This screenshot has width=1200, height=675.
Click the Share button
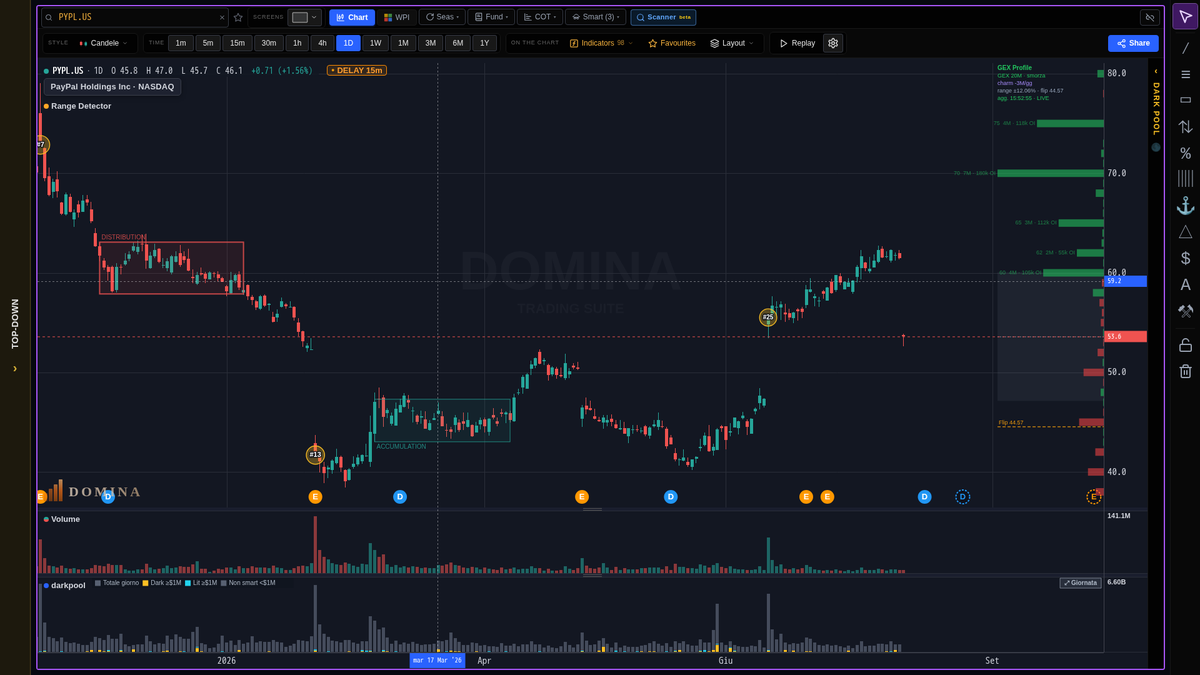click(1133, 43)
